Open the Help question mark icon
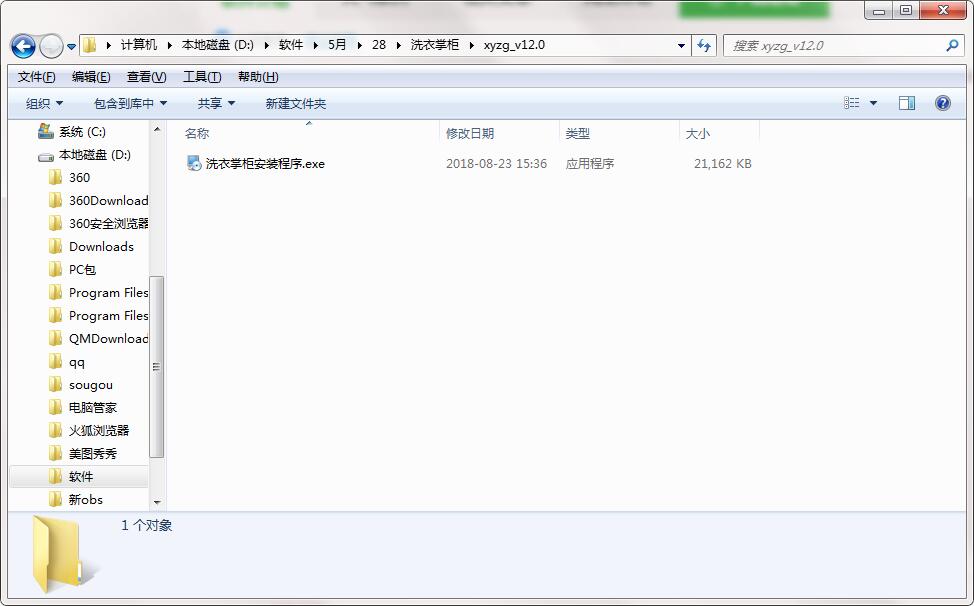Image resolution: width=974 pixels, height=606 pixels. click(x=942, y=103)
